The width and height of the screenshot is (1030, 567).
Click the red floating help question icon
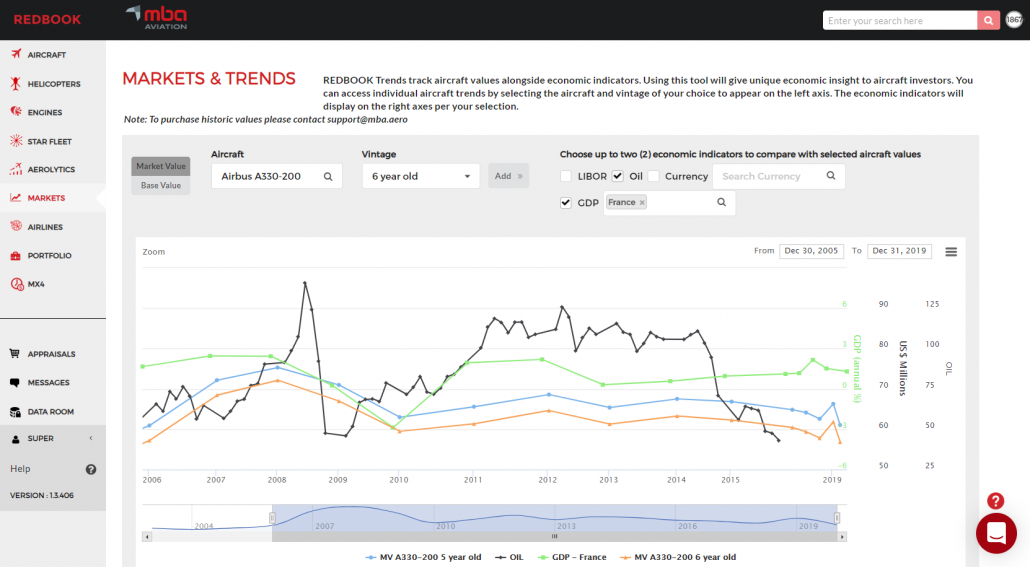pos(995,501)
